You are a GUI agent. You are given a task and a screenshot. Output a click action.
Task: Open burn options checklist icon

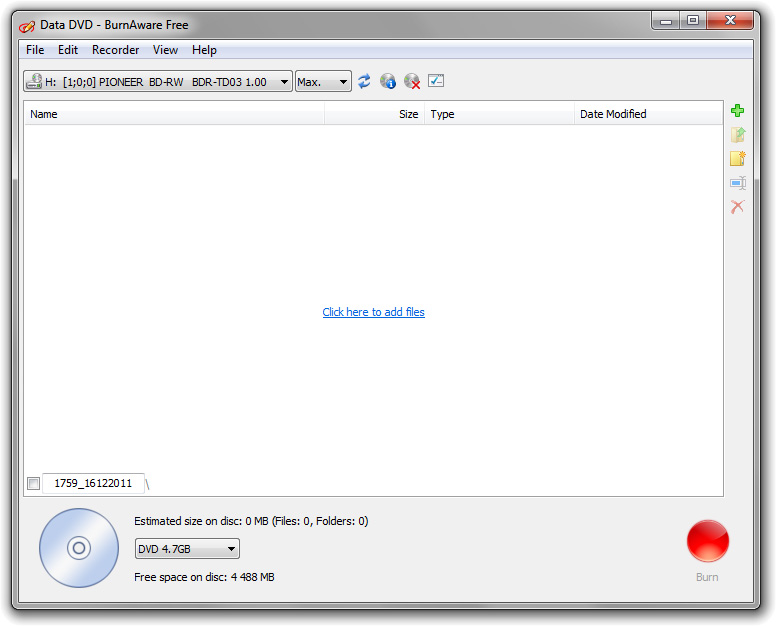click(436, 81)
